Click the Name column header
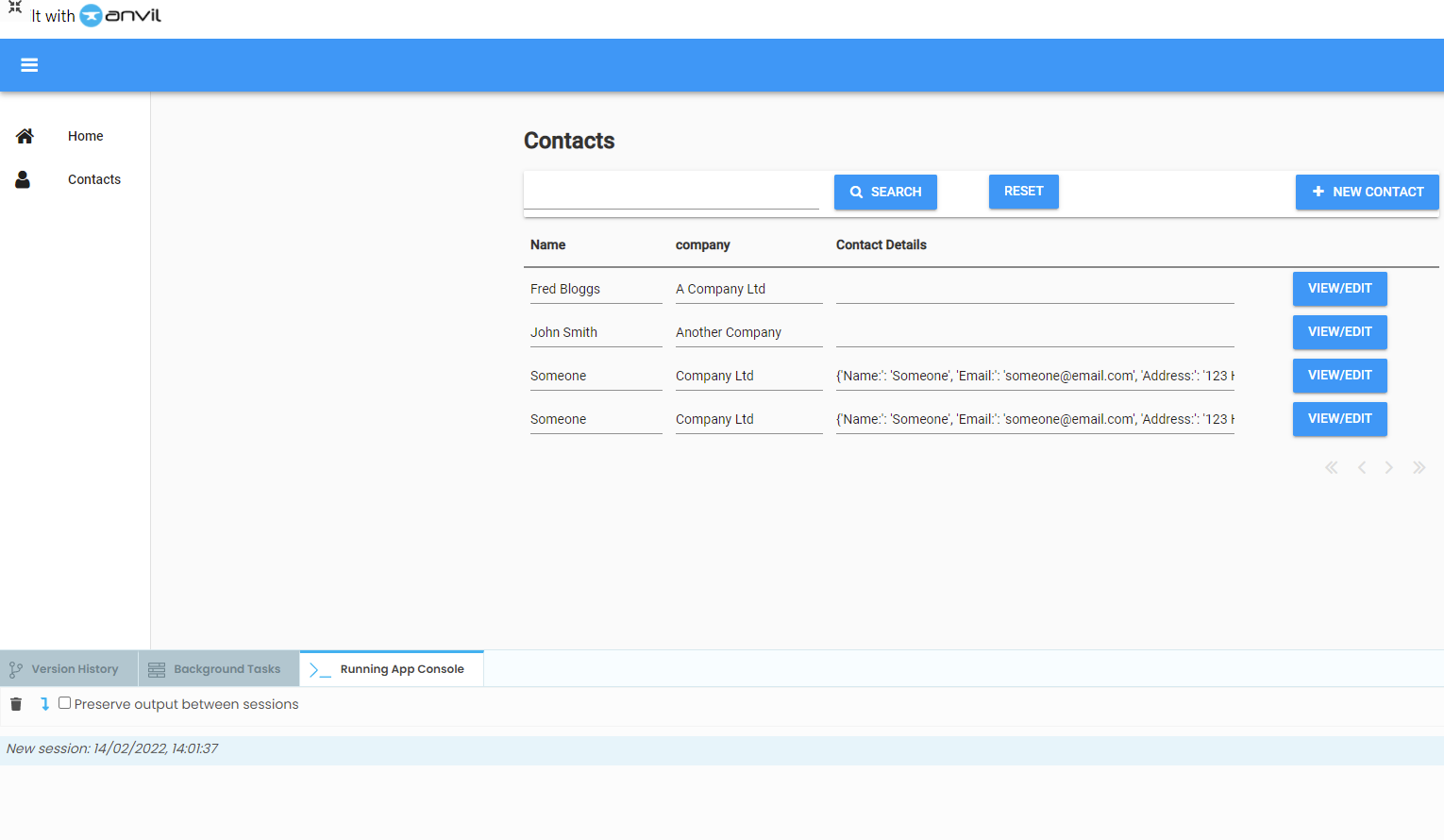1444x840 pixels. coord(547,244)
